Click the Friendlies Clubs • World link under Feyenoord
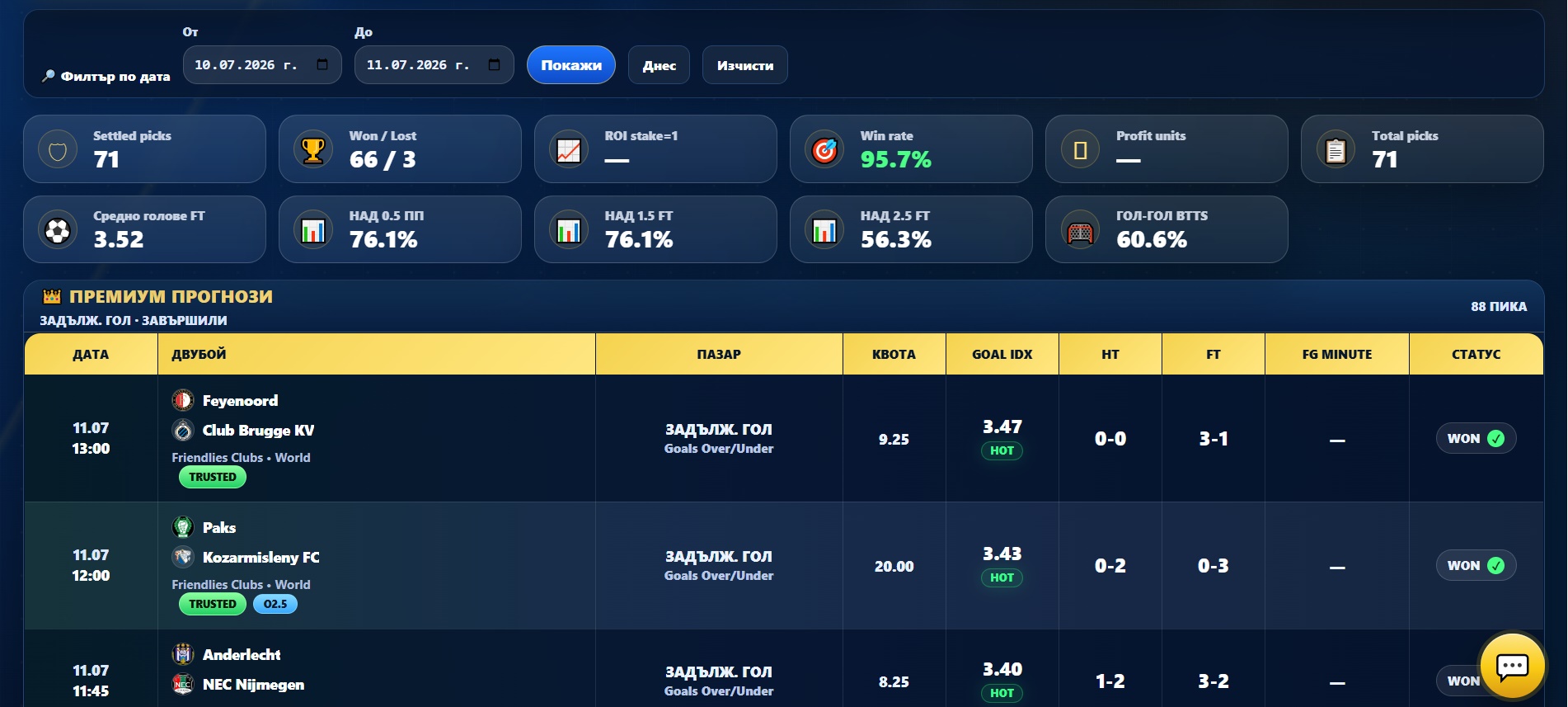 point(241,458)
